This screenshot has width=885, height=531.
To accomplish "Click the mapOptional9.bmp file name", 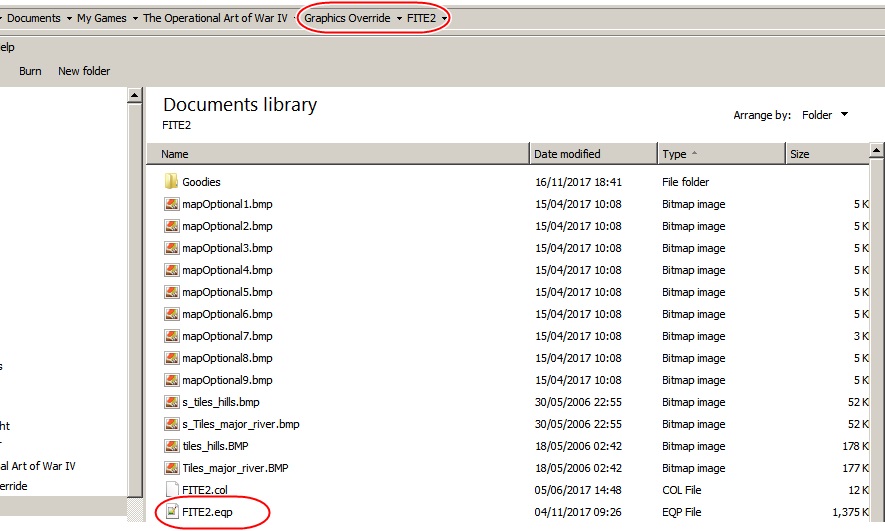I will pos(227,380).
